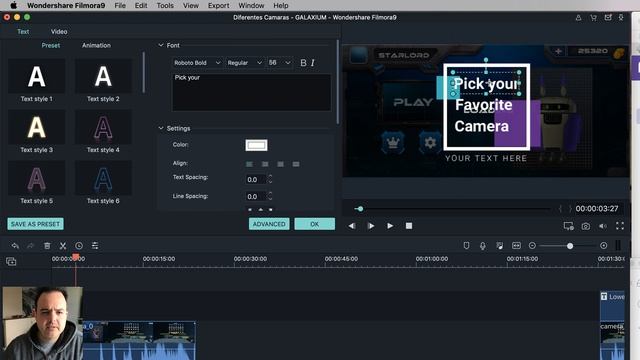This screenshot has width=640, height=360.
Task: Open the Export menu
Action: pyautogui.click(x=218, y=5)
